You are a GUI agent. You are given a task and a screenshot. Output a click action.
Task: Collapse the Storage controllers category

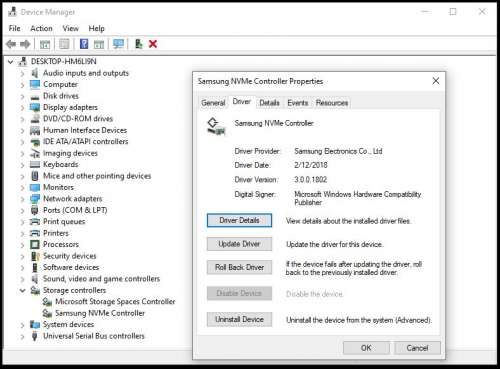click(x=22, y=290)
